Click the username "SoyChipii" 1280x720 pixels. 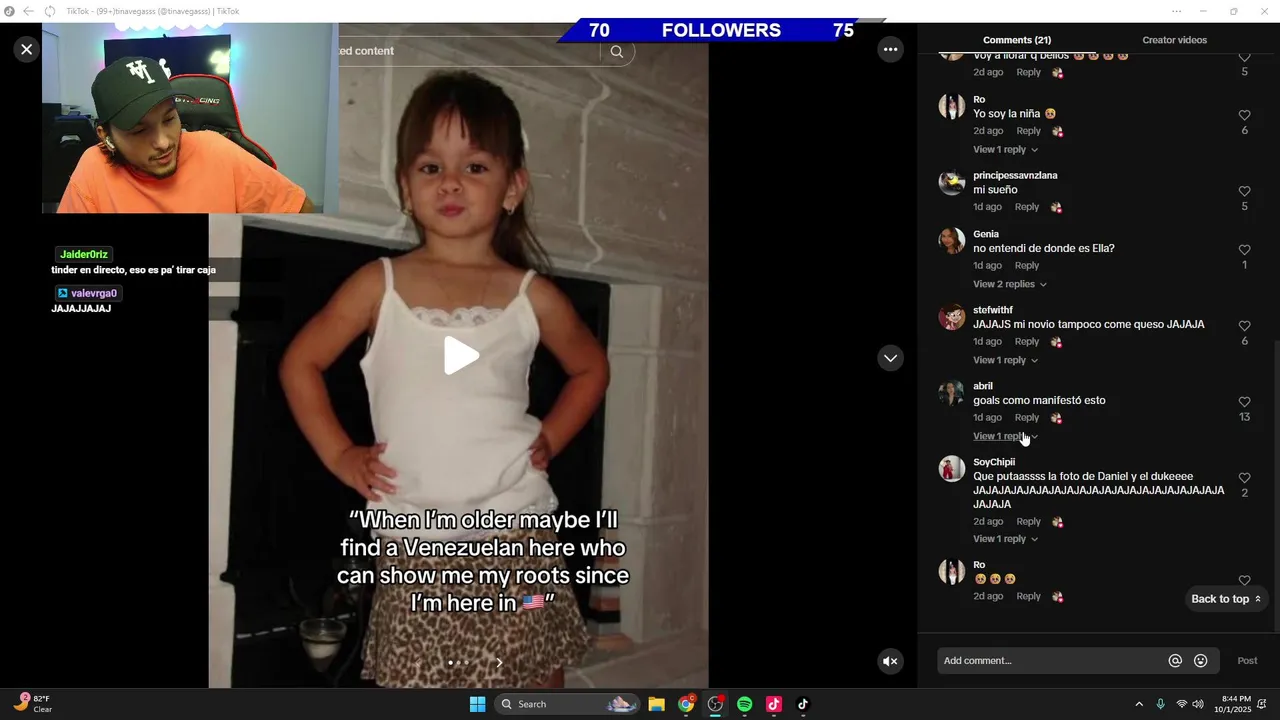click(x=994, y=462)
